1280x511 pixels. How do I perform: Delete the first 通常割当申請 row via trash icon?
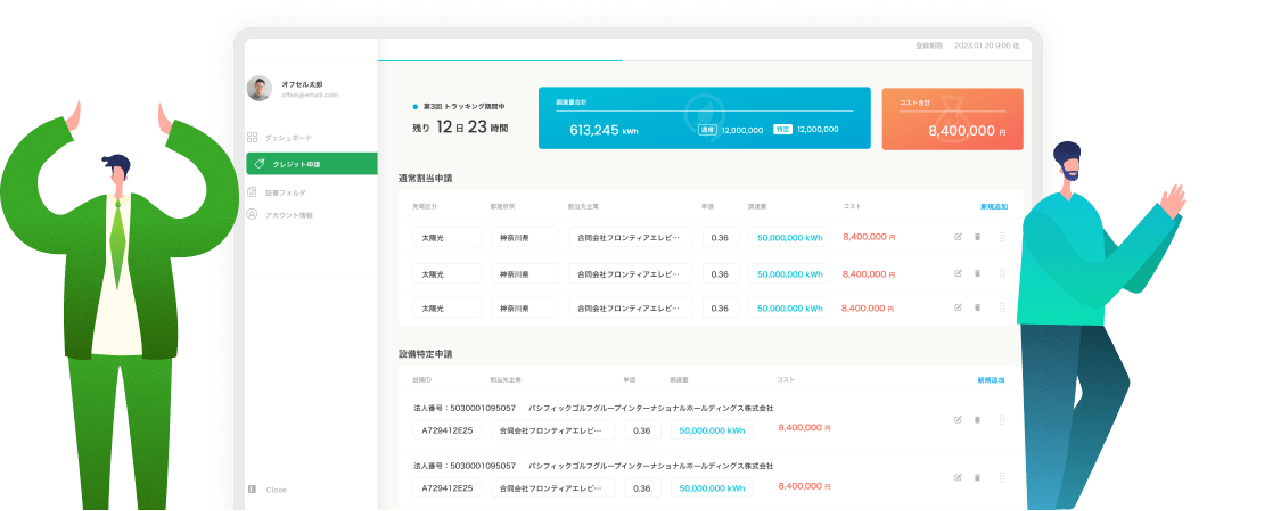coord(977,237)
